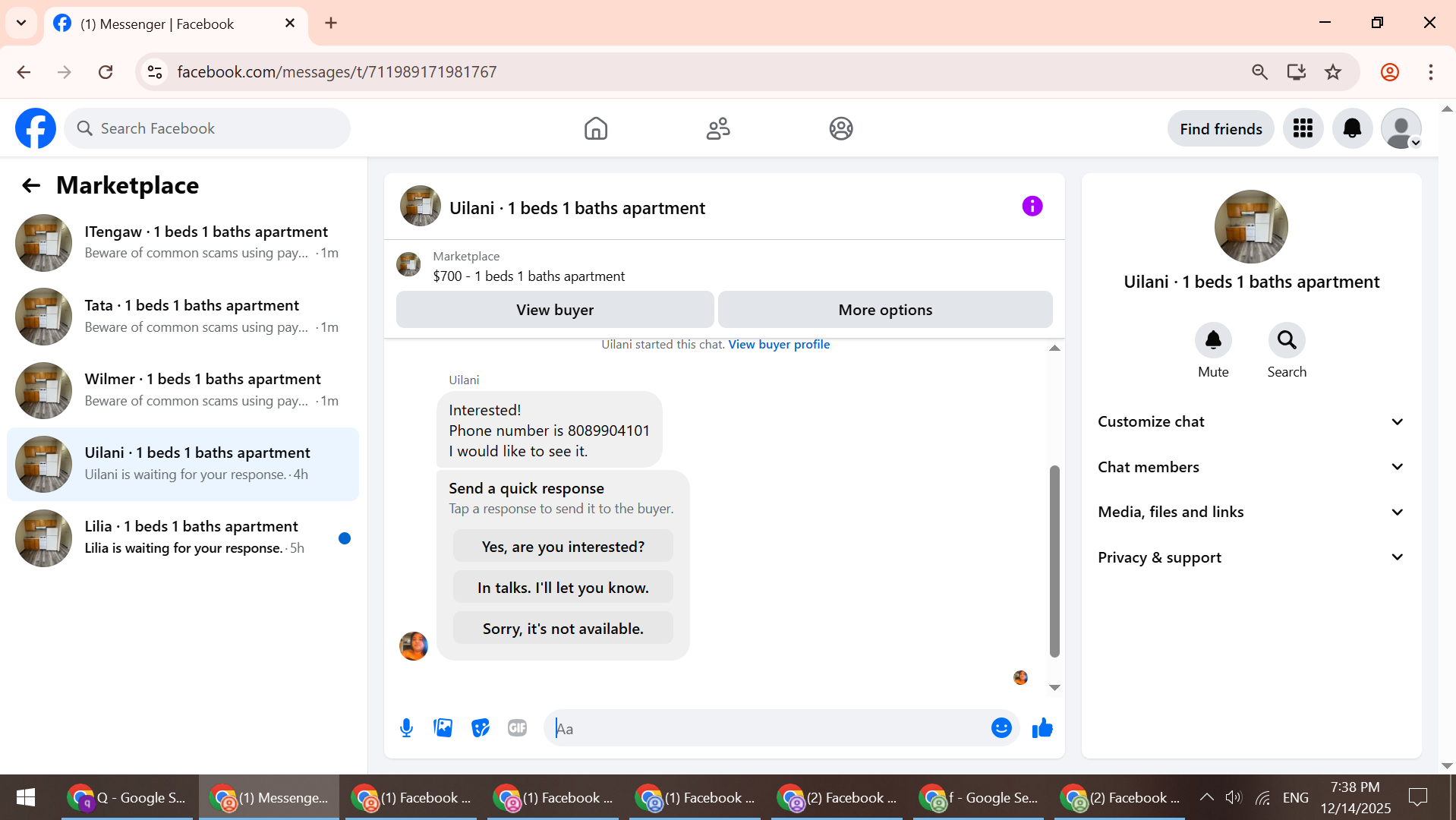Click the chat scroll up arrow
The image size is (1456, 820).
[1054, 348]
